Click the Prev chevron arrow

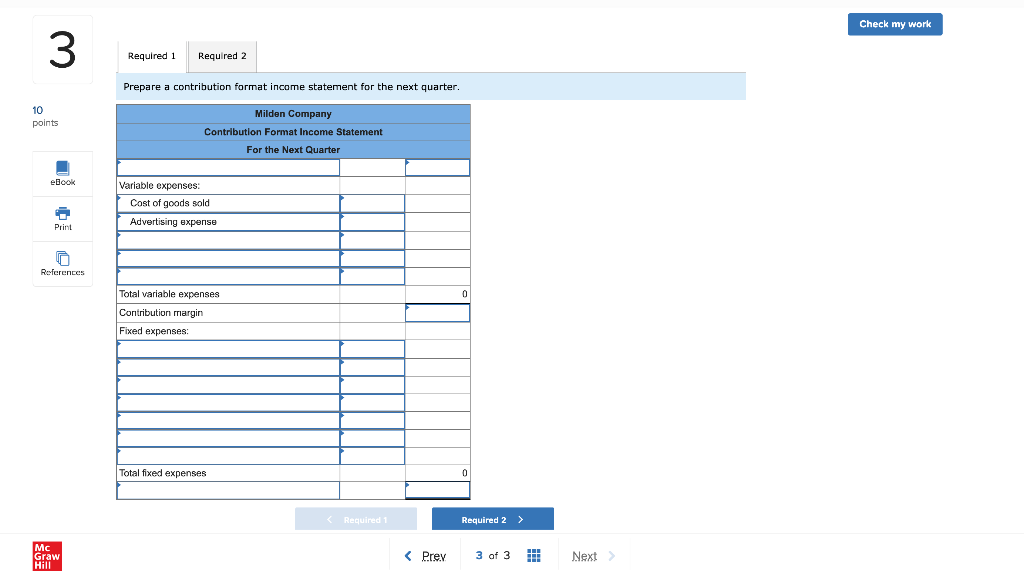408,555
